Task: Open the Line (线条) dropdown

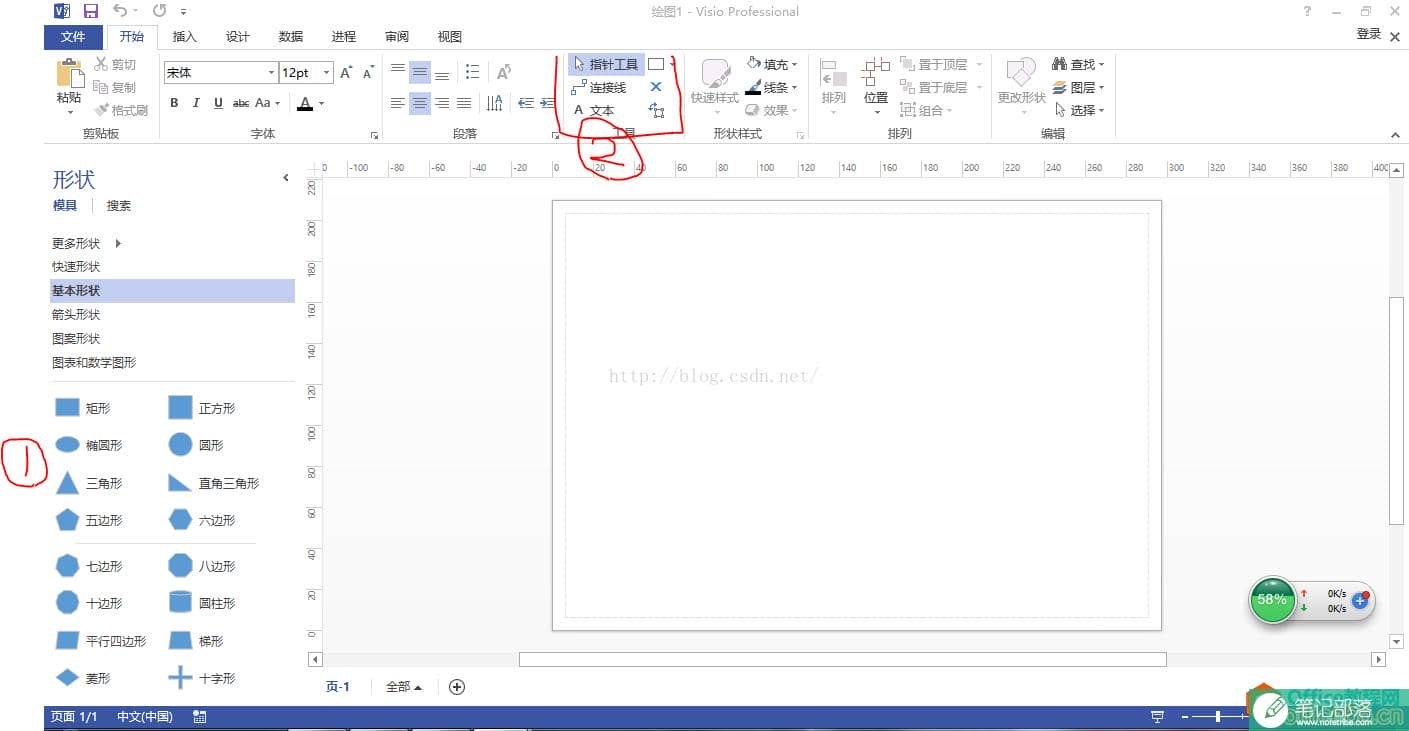Action: pyautogui.click(x=773, y=87)
